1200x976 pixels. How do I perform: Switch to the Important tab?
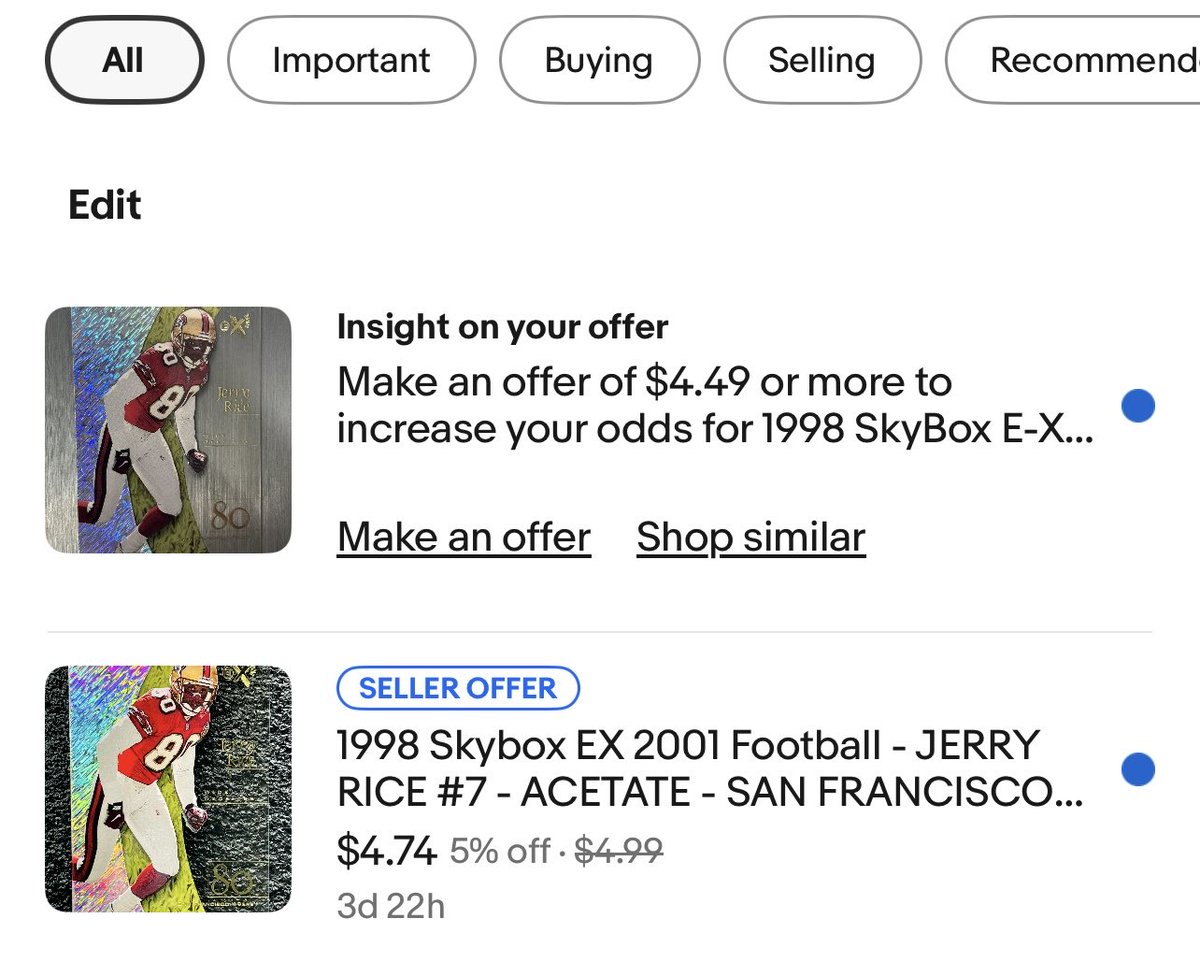tap(351, 60)
